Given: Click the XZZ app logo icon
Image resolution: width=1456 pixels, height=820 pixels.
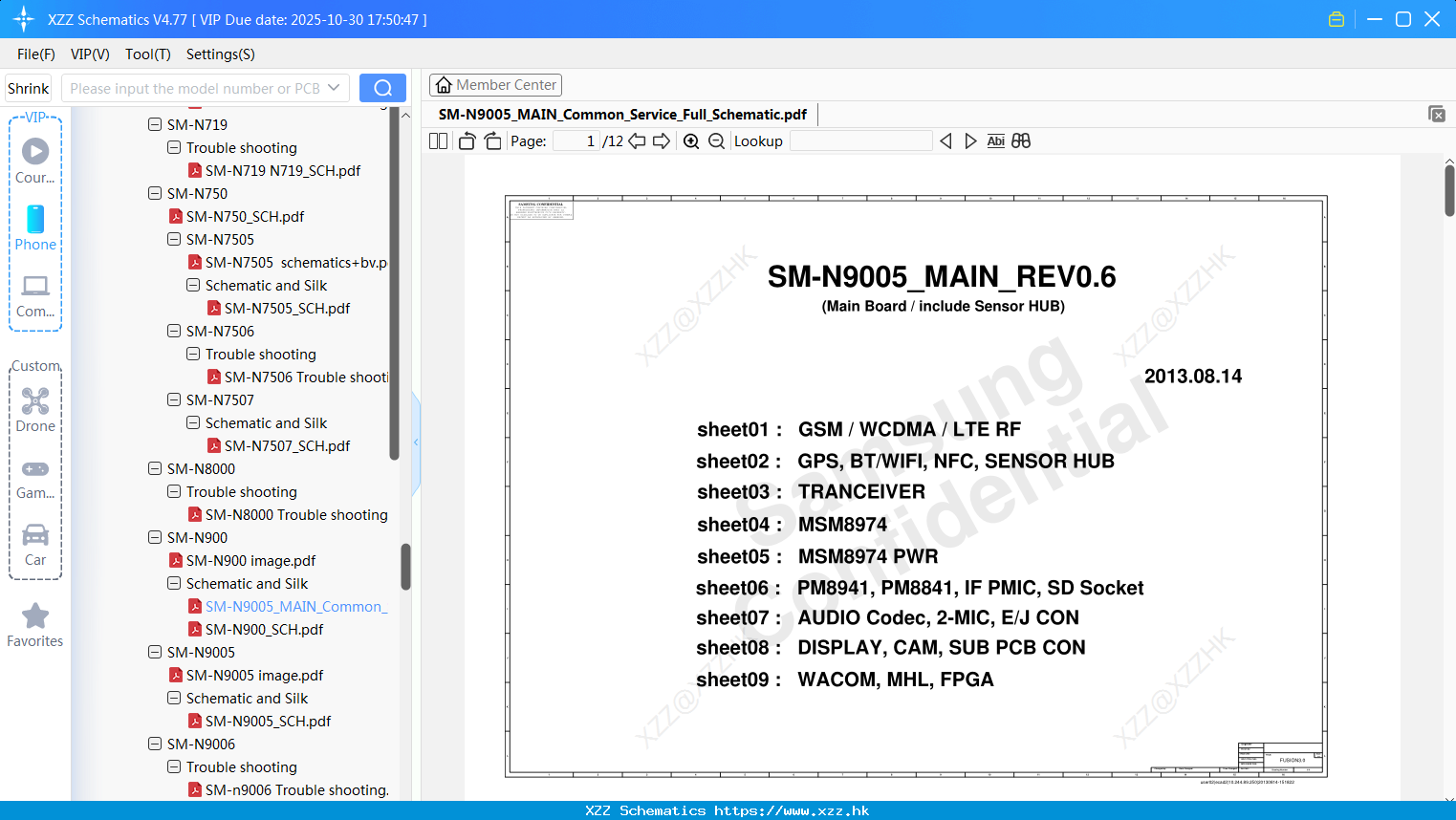Looking at the screenshot, I should [23, 19].
